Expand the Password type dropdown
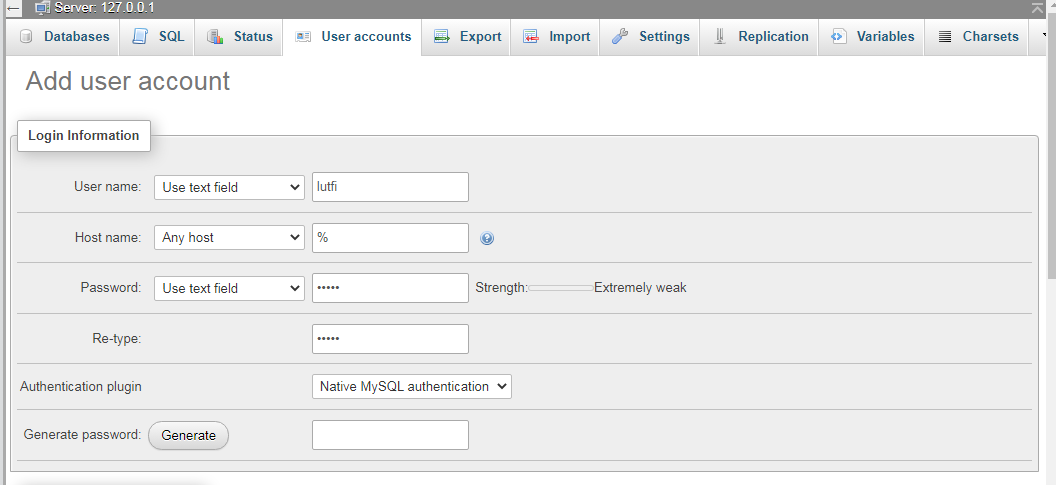Viewport: 1056px width, 485px height. click(x=229, y=288)
